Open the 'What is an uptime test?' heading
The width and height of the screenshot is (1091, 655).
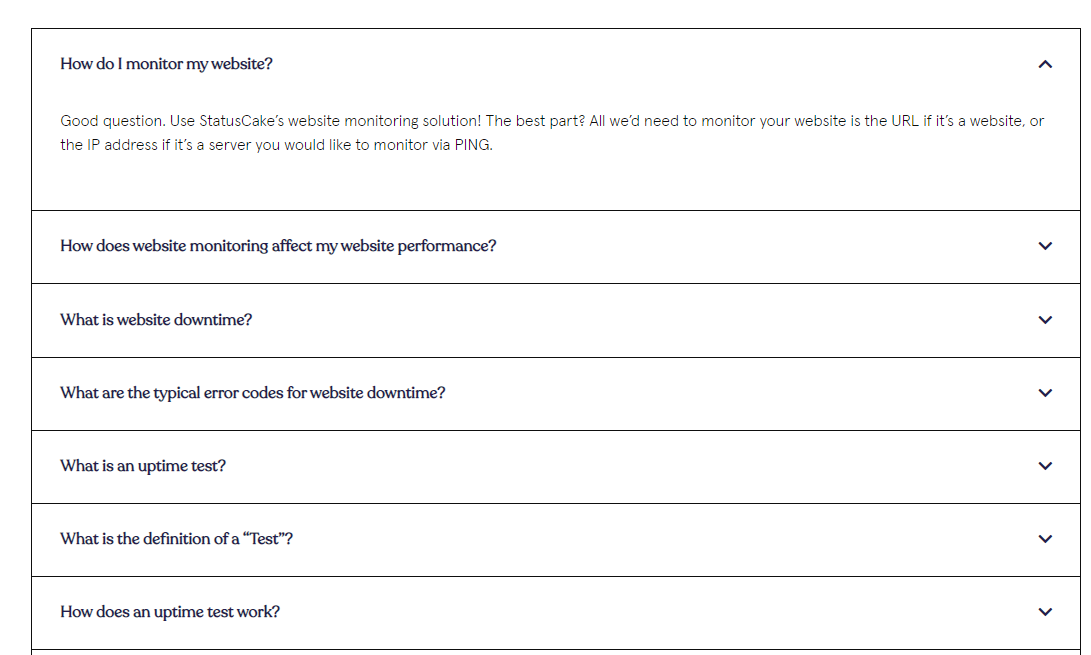click(x=143, y=466)
